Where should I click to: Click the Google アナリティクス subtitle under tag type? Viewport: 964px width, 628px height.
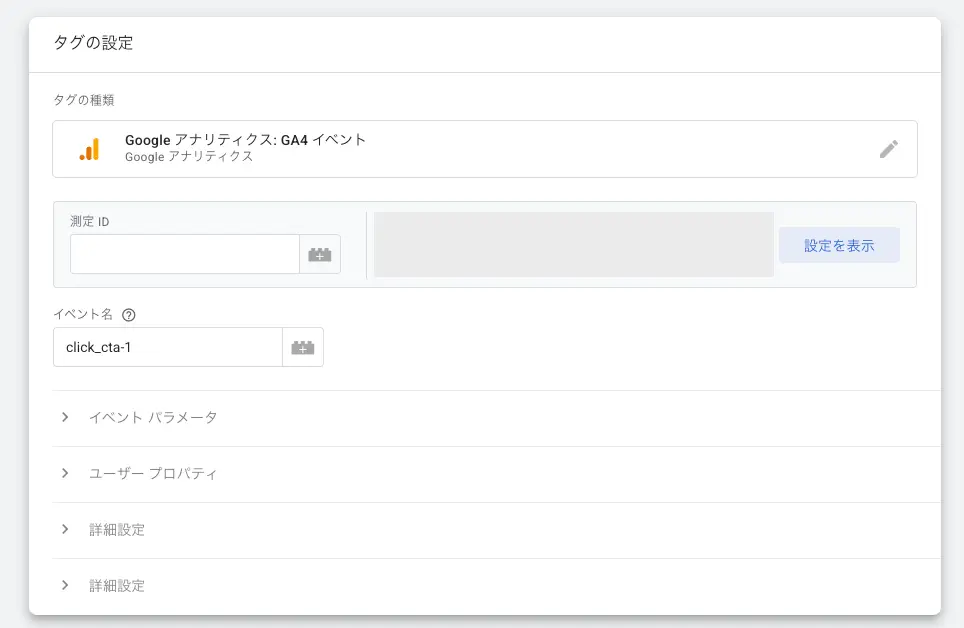pyautogui.click(x=189, y=157)
